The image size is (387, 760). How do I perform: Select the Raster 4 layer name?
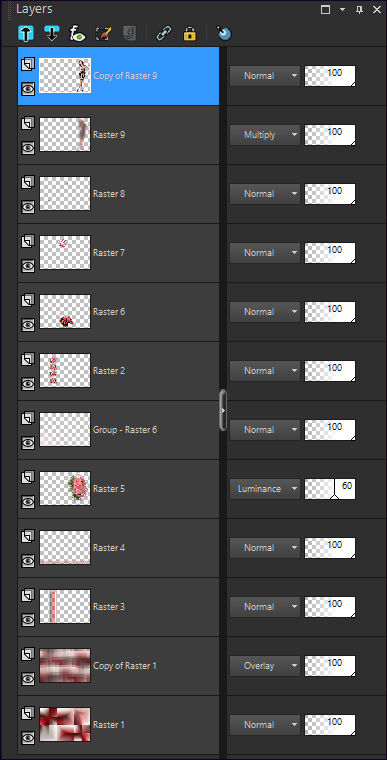coord(109,548)
